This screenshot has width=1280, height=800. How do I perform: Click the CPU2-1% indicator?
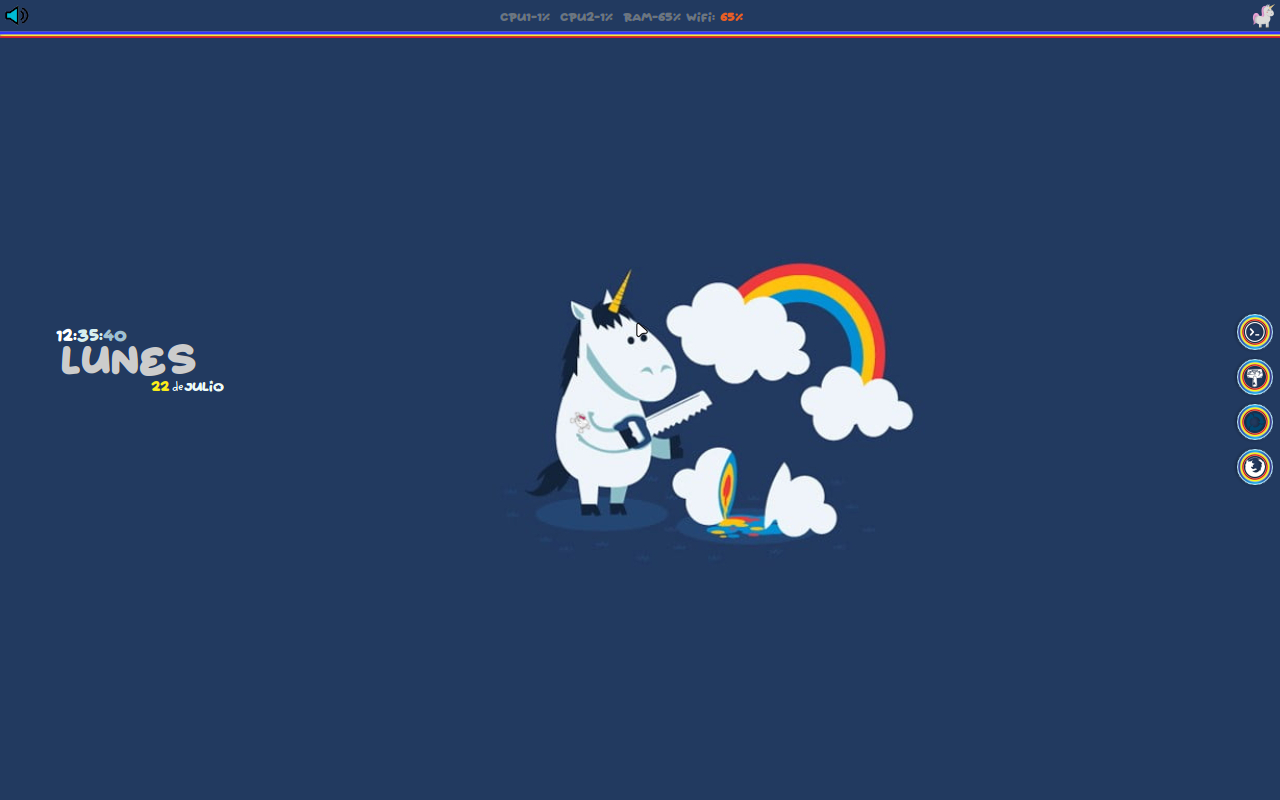(586, 17)
